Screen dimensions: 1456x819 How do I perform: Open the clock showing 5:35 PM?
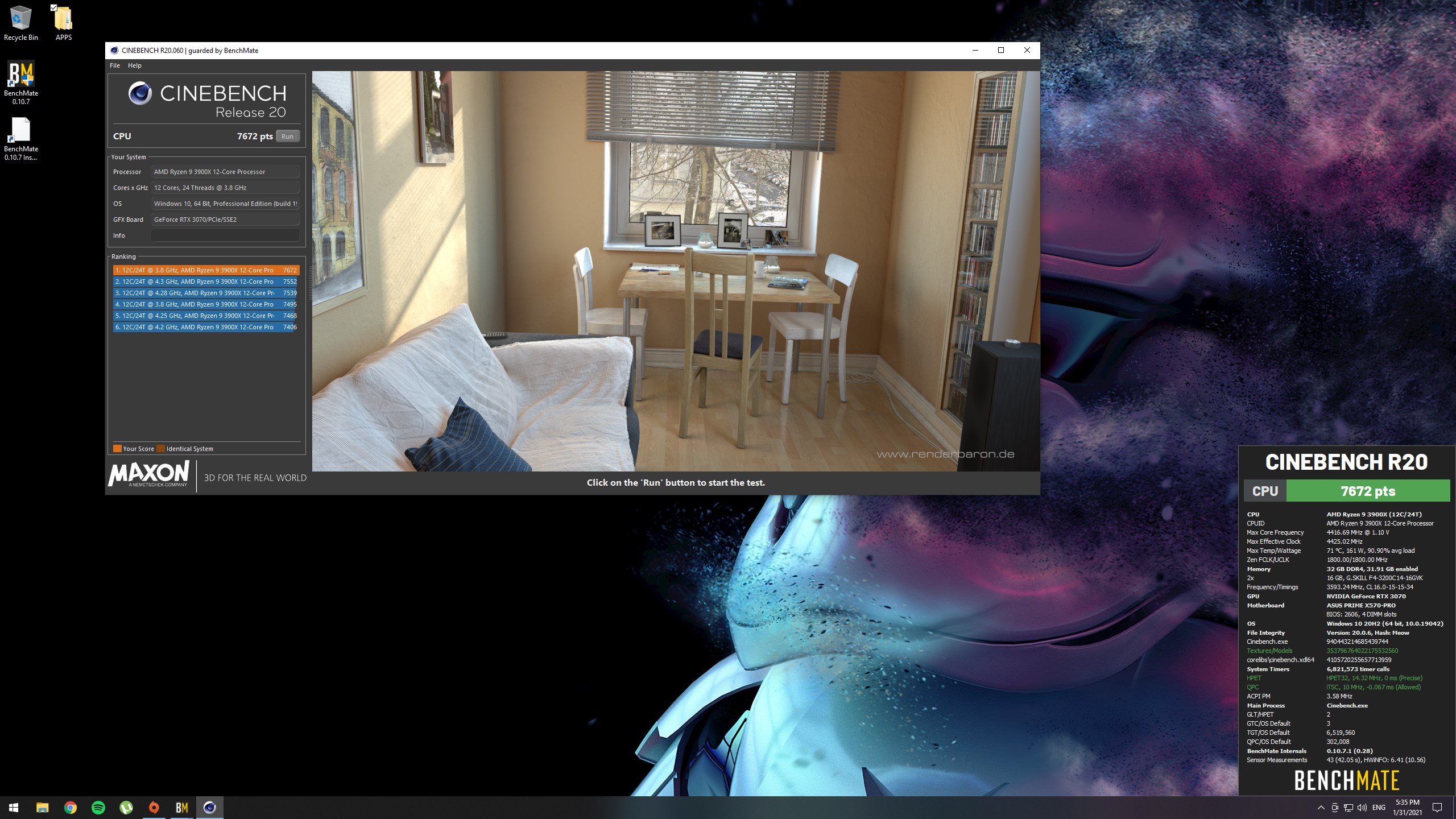pos(1407,808)
